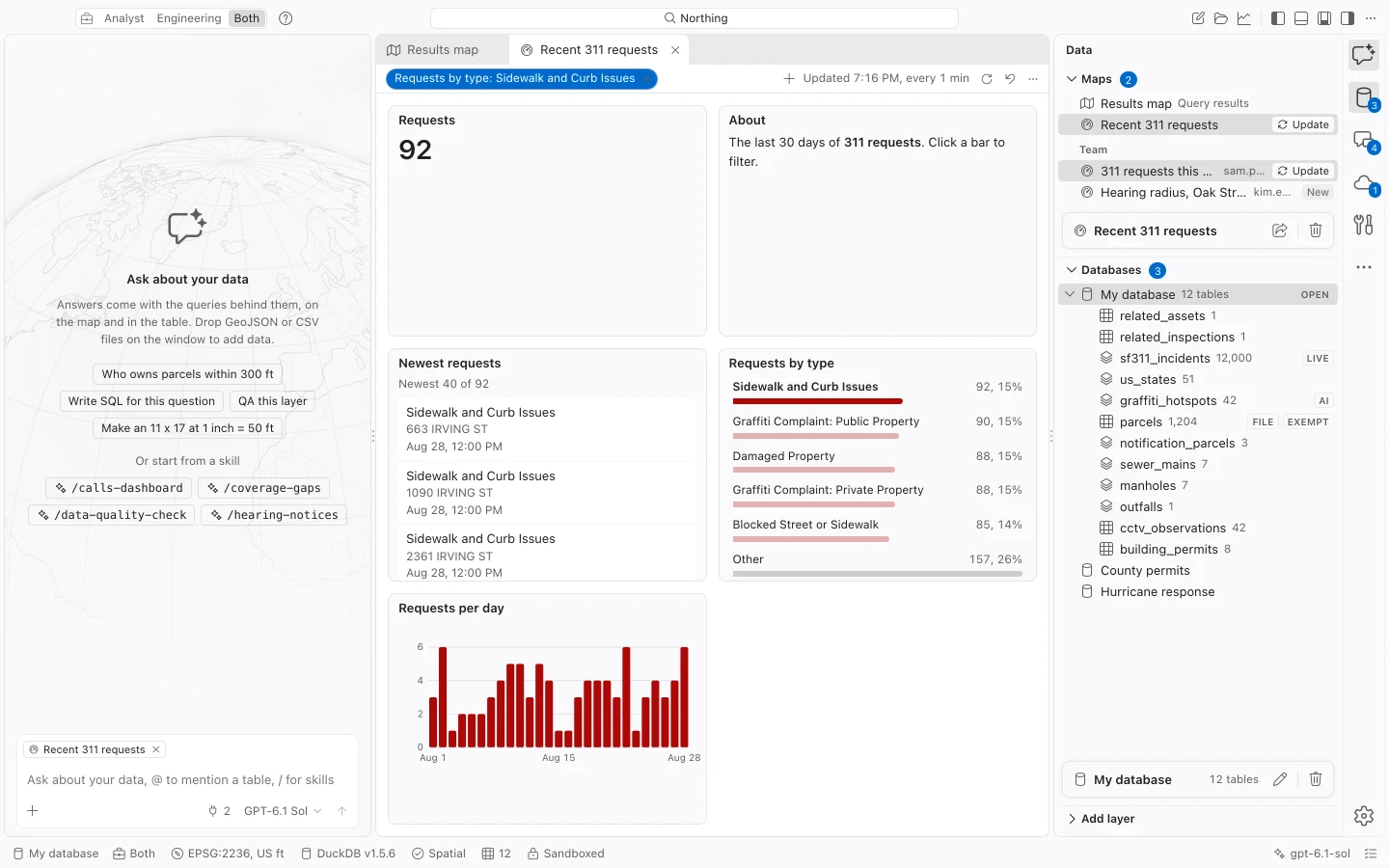Click the plus icon beside the Updated timestamp
The height and width of the screenshot is (868, 1389).
click(789, 79)
